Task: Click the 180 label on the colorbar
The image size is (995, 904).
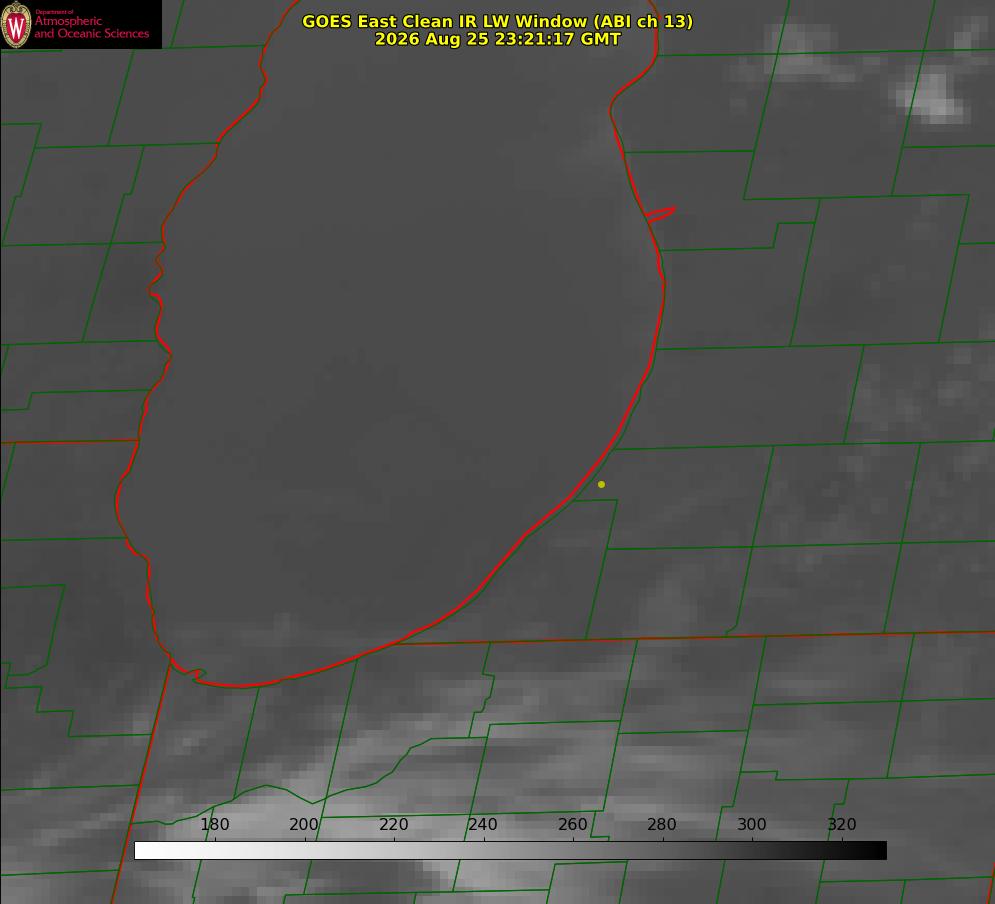Action: click(x=214, y=824)
